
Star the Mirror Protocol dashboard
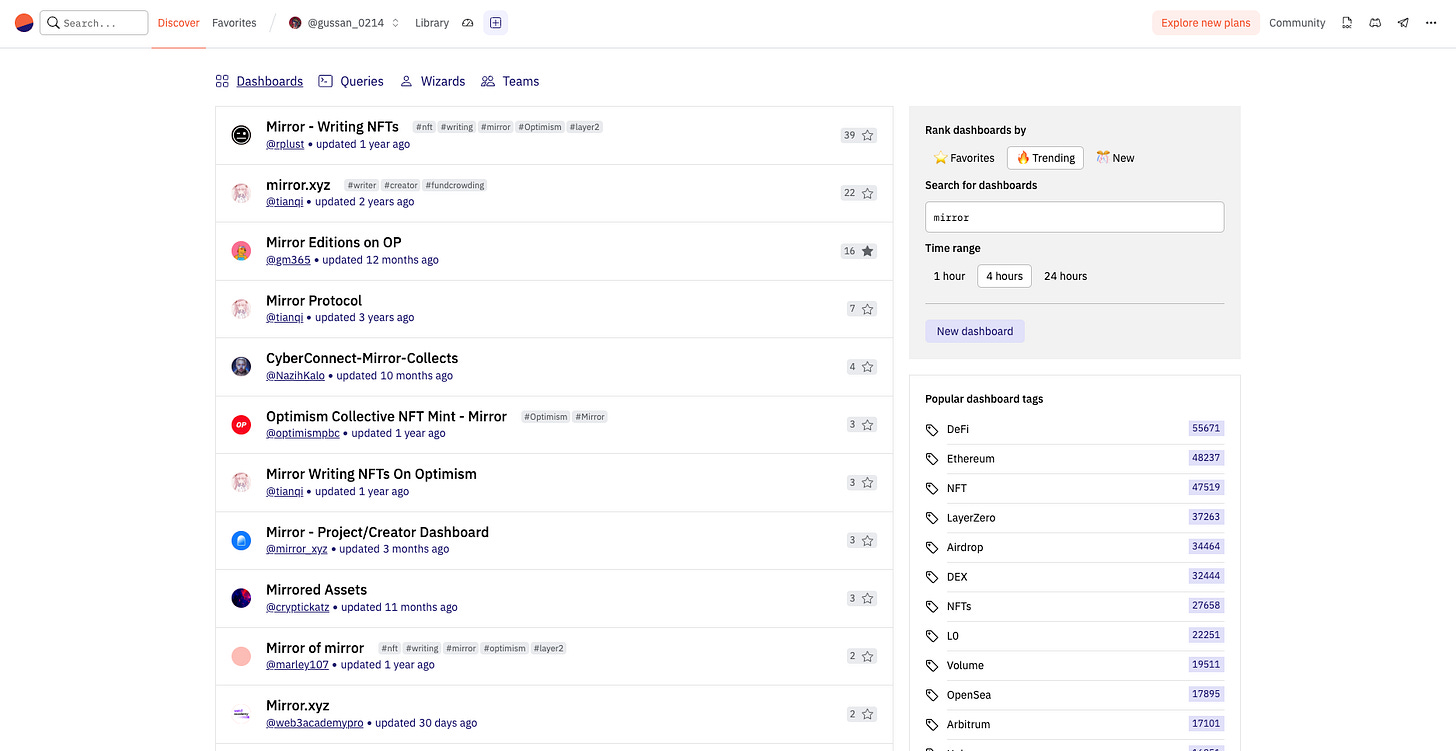click(868, 309)
